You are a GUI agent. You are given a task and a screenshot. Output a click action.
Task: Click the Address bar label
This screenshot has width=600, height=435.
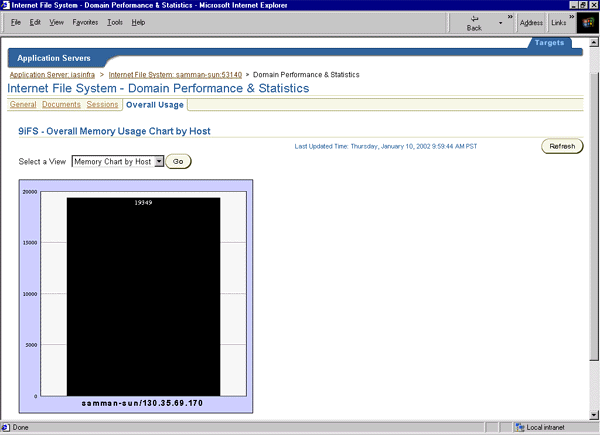click(531, 23)
